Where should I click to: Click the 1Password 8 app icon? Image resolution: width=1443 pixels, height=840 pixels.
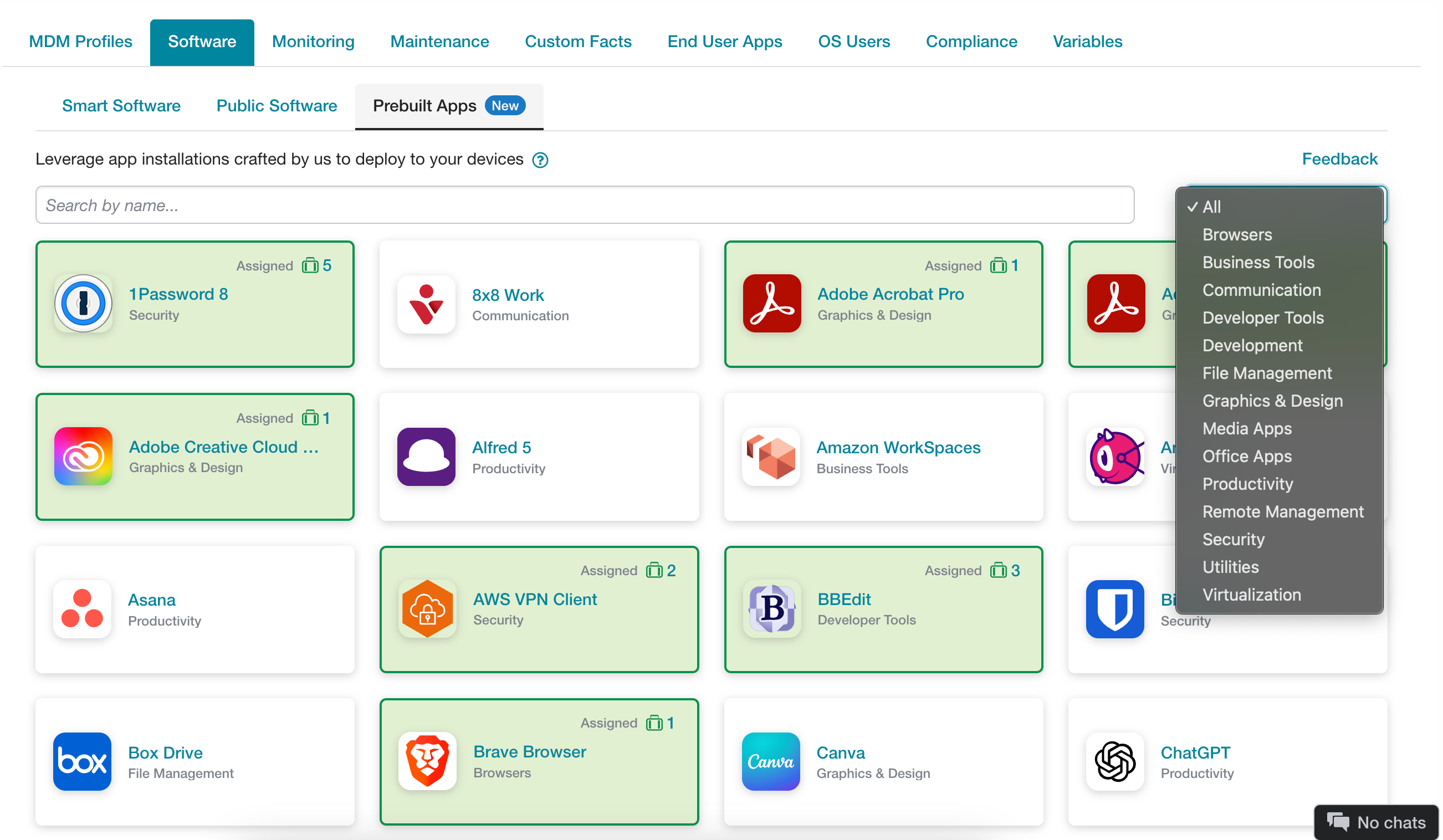[x=83, y=304]
